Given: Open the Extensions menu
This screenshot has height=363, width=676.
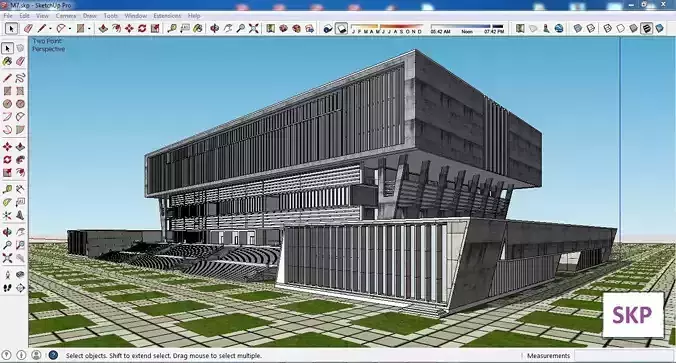Looking at the screenshot, I should coord(167,16).
